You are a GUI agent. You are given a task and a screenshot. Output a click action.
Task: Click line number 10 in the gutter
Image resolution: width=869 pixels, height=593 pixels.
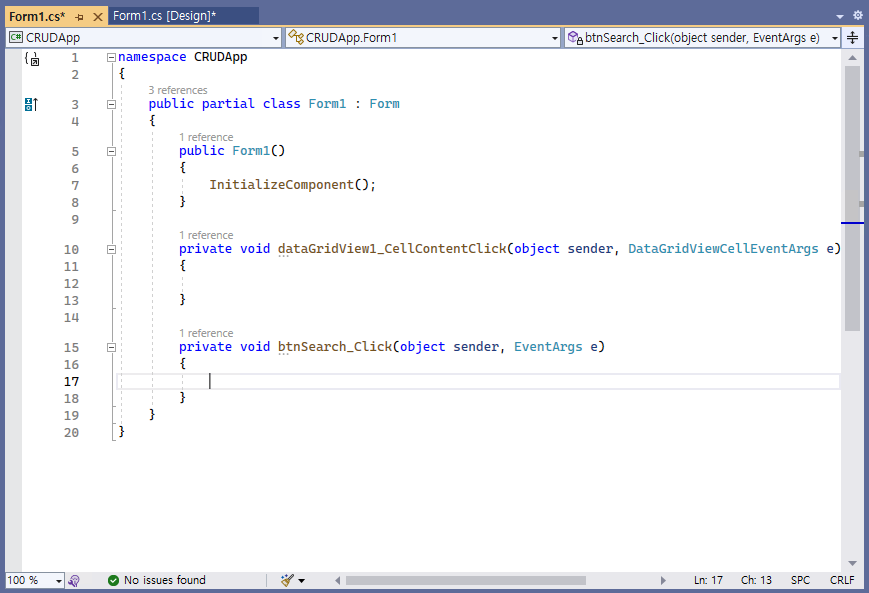[71, 250]
